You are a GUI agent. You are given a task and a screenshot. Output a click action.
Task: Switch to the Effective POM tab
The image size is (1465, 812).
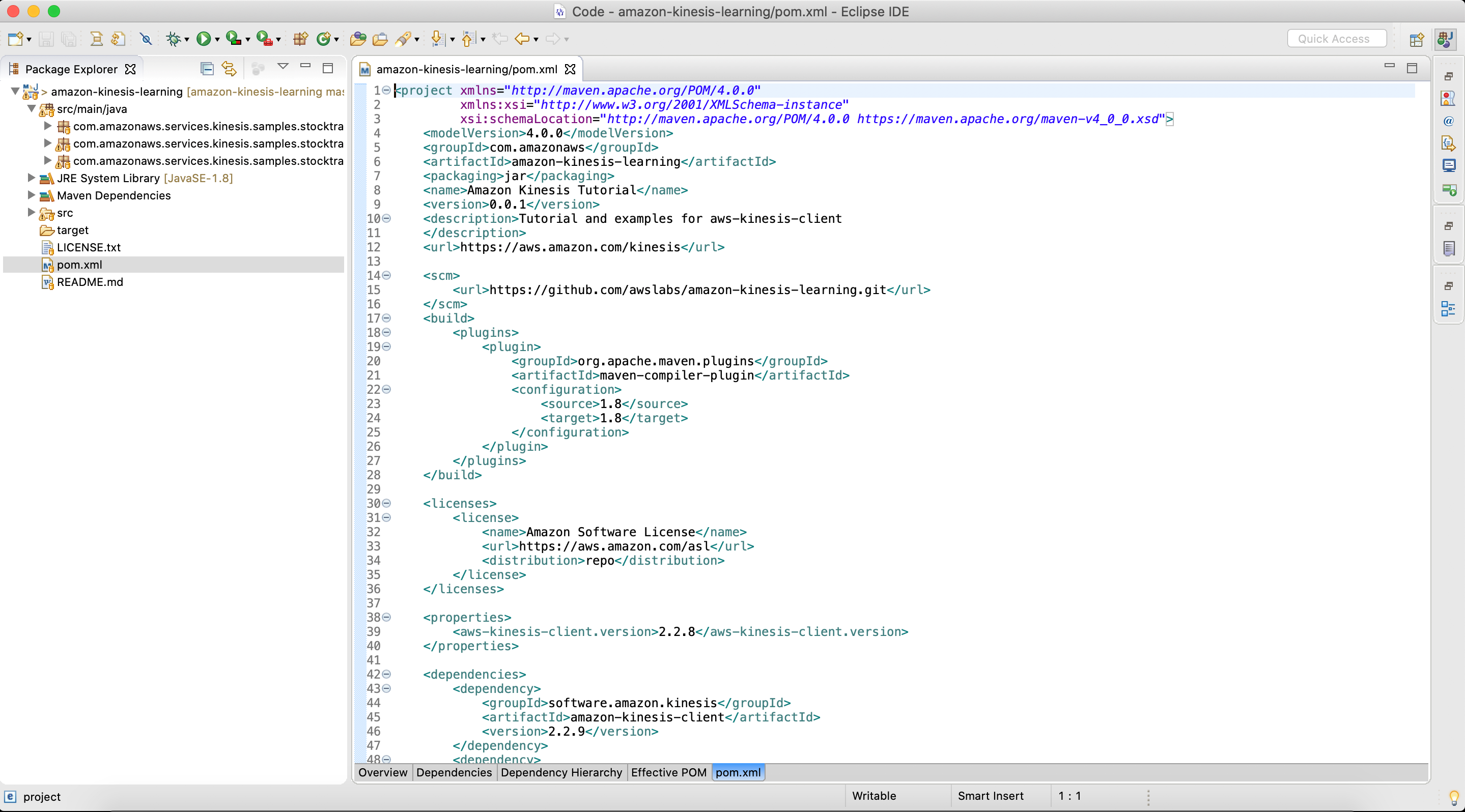pos(668,772)
